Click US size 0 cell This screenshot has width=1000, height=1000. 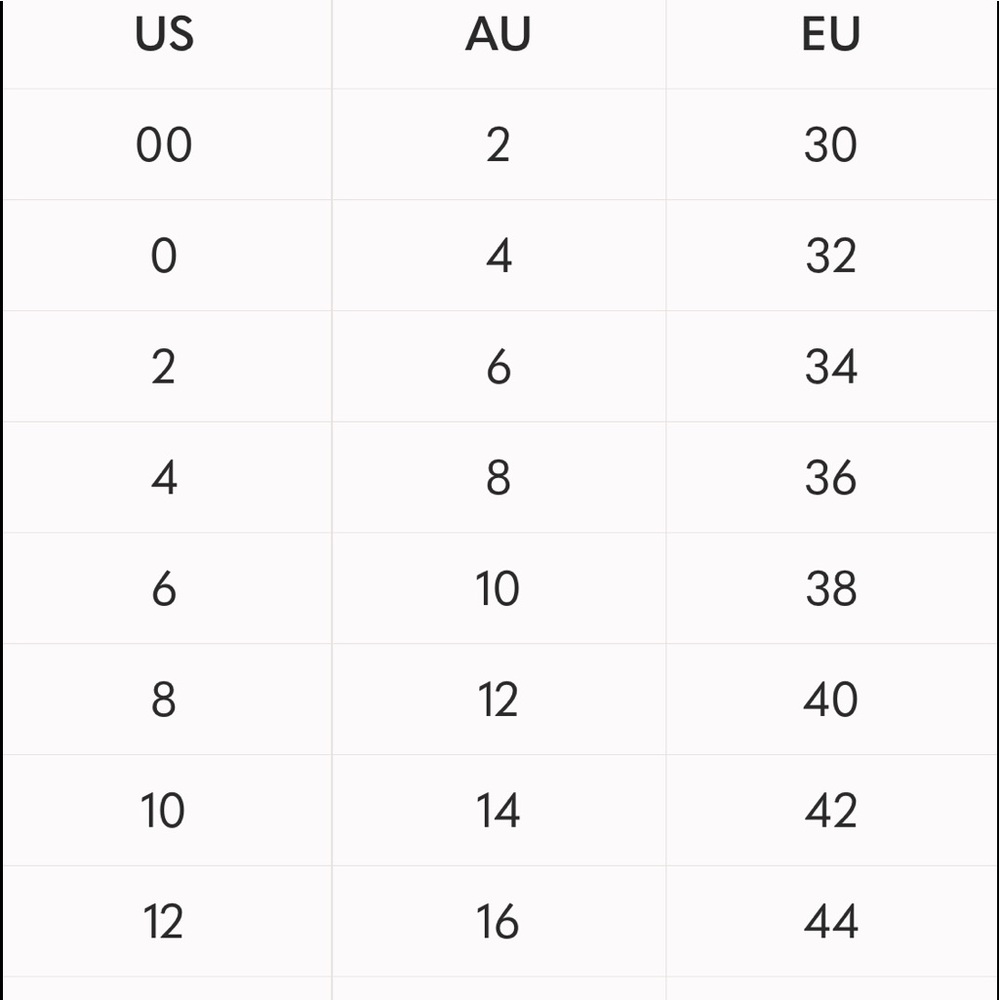164,257
